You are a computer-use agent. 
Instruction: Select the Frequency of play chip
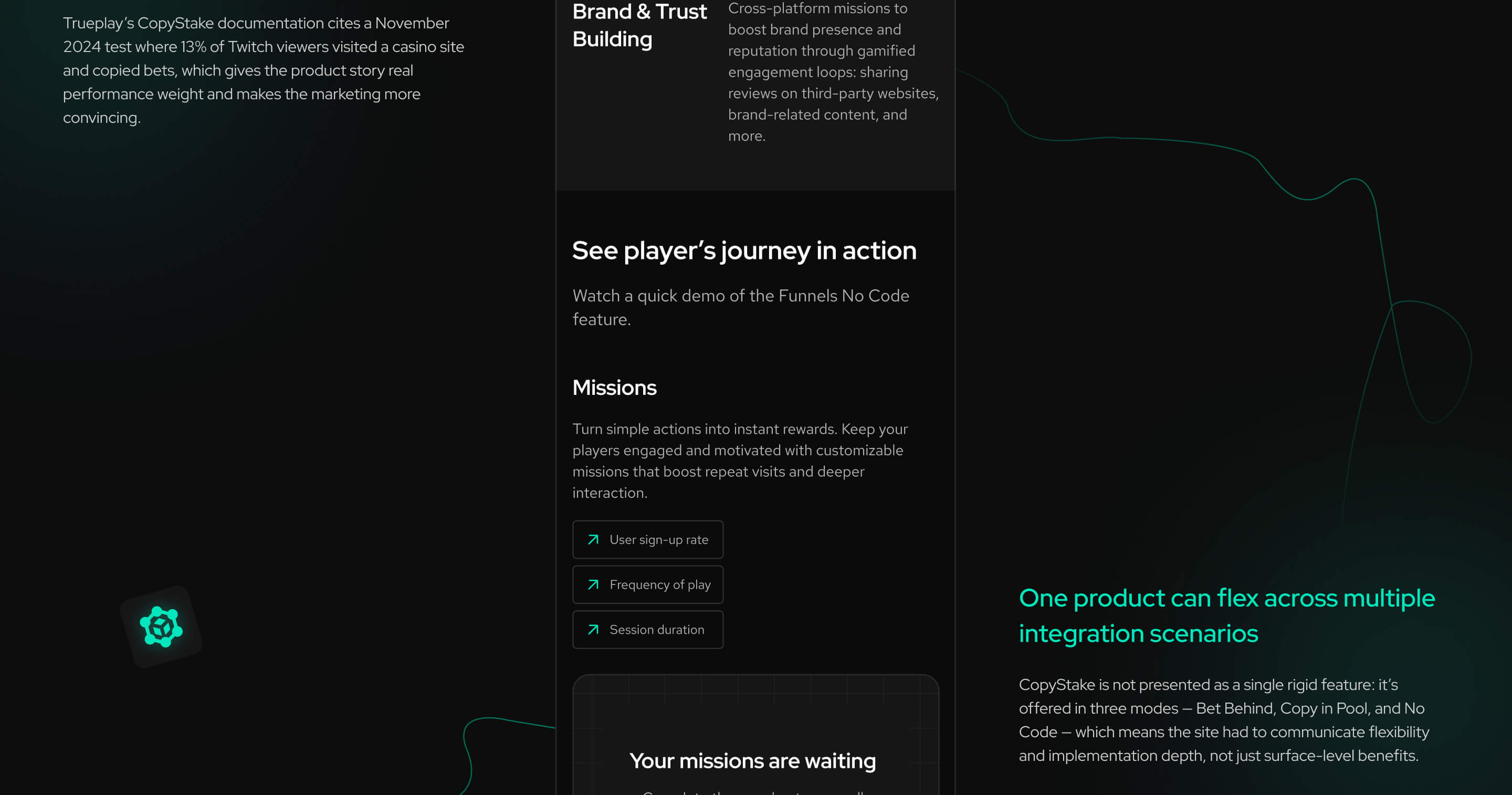tap(648, 585)
